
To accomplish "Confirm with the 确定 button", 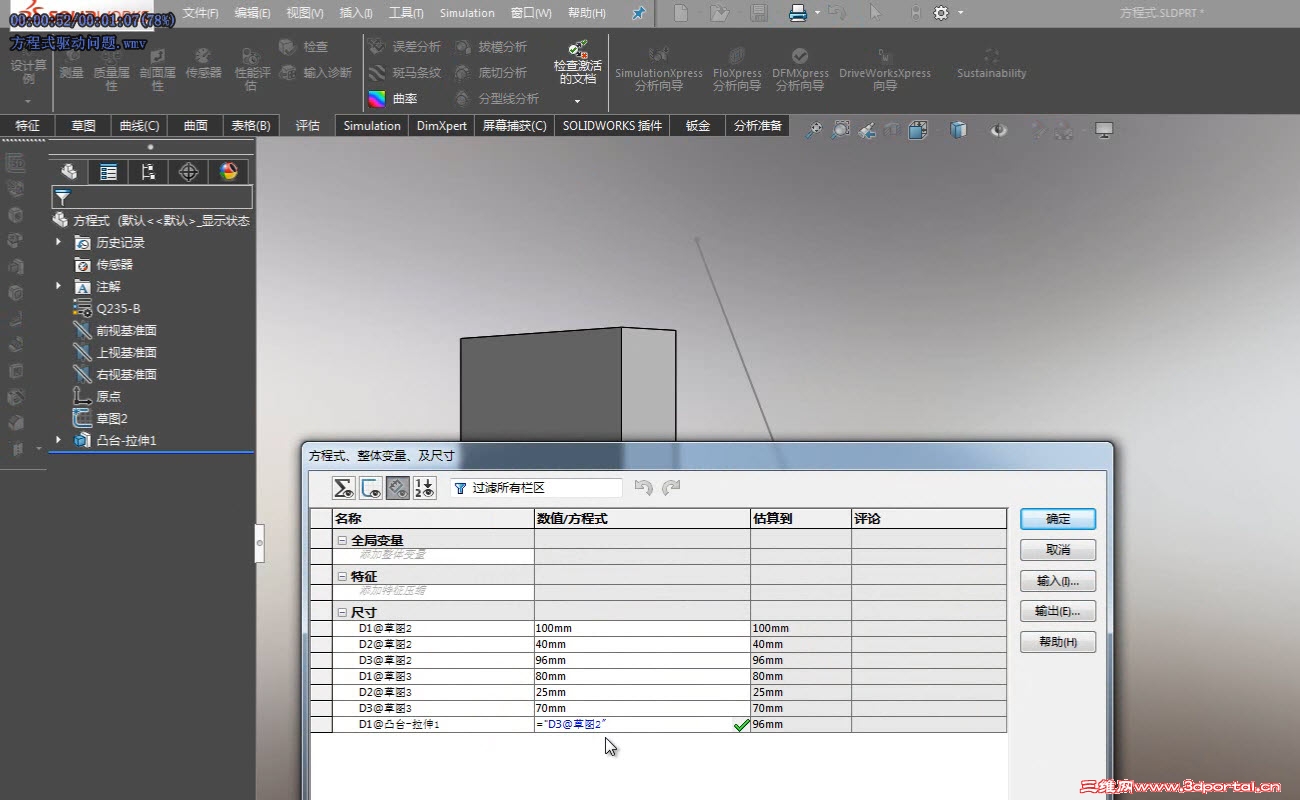I will tap(1058, 519).
